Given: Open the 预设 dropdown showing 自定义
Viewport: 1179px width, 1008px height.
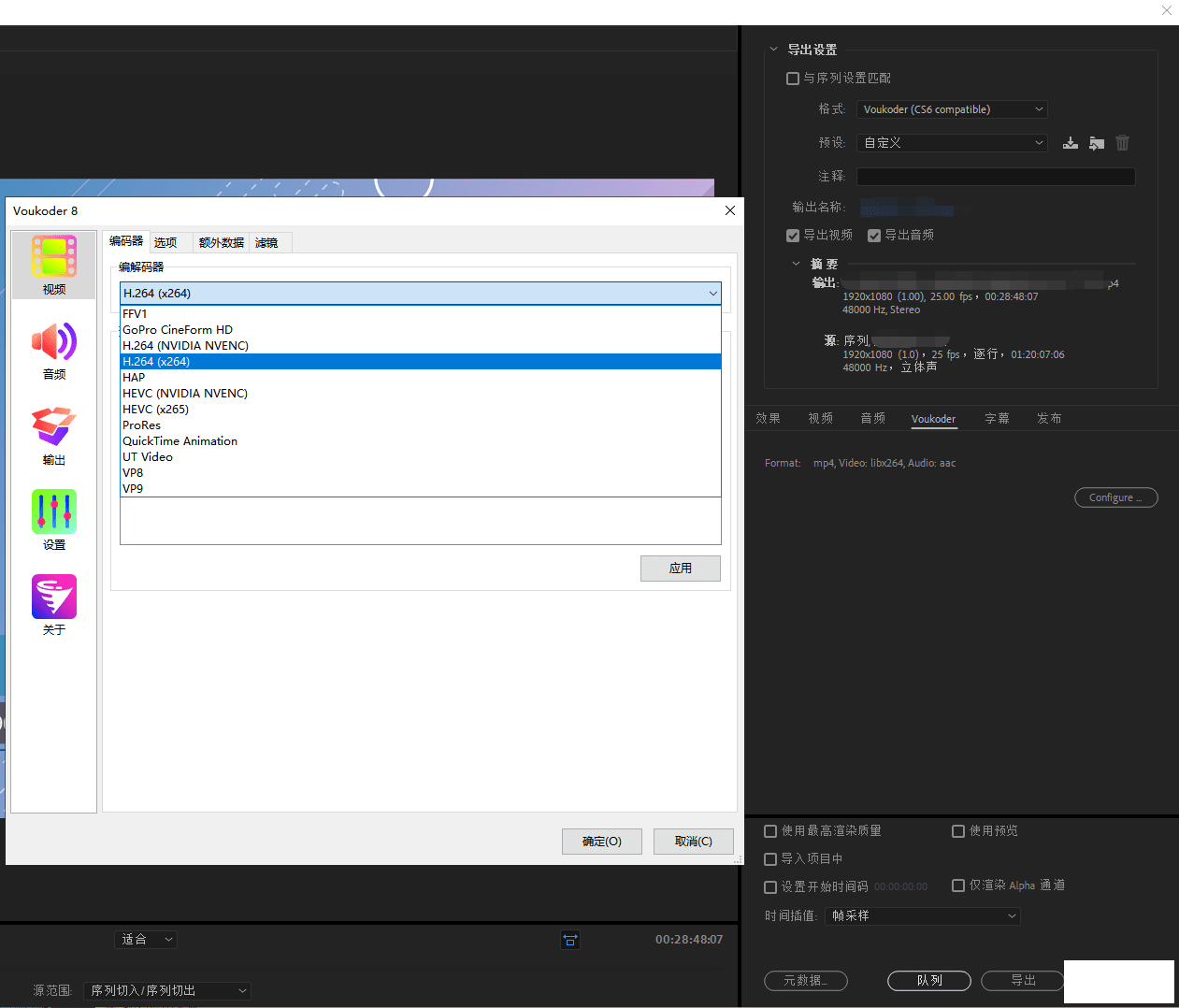Looking at the screenshot, I should pos(952,143).
